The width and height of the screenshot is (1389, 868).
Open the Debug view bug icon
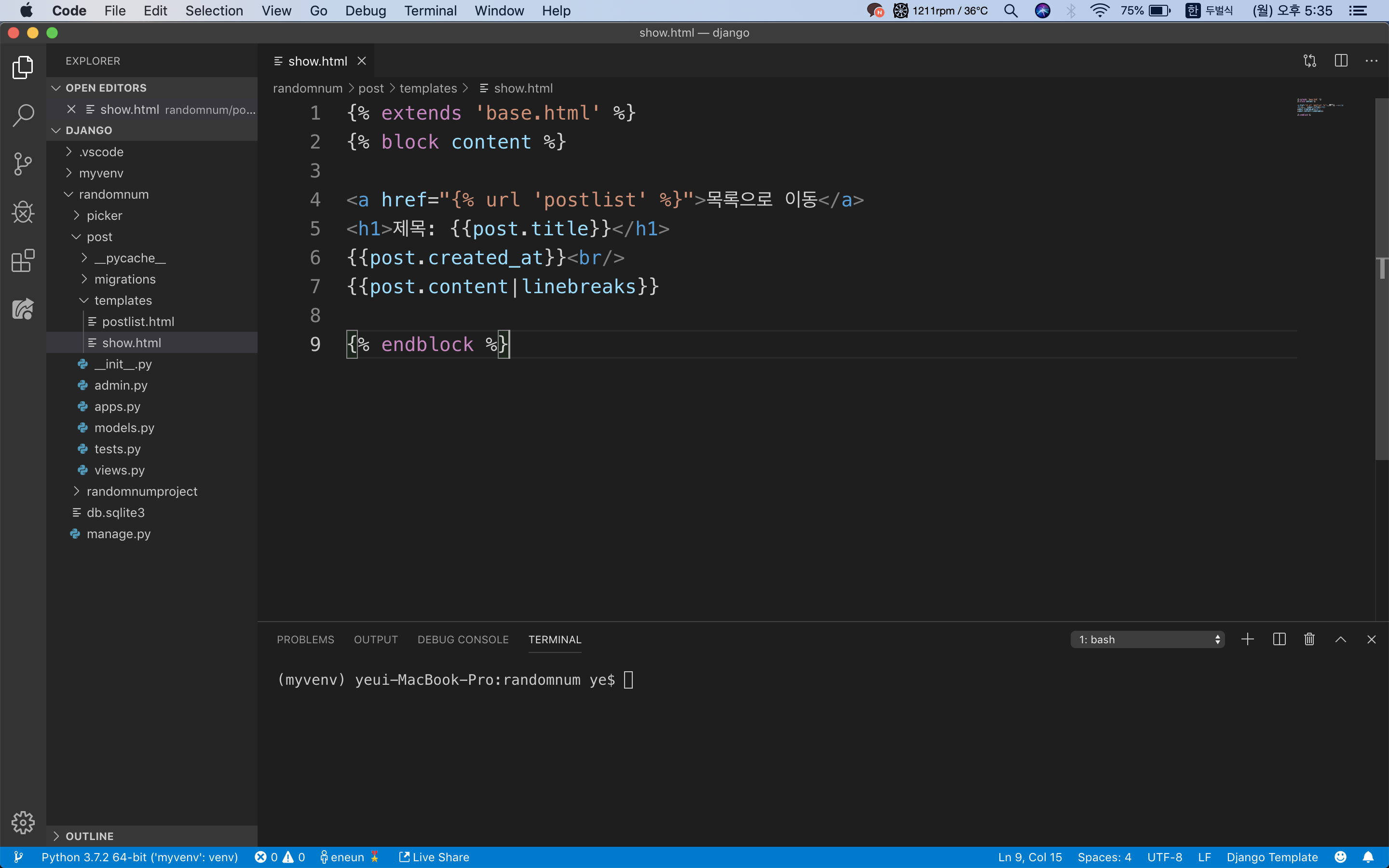pyautogui.click(x=23, y=212)
